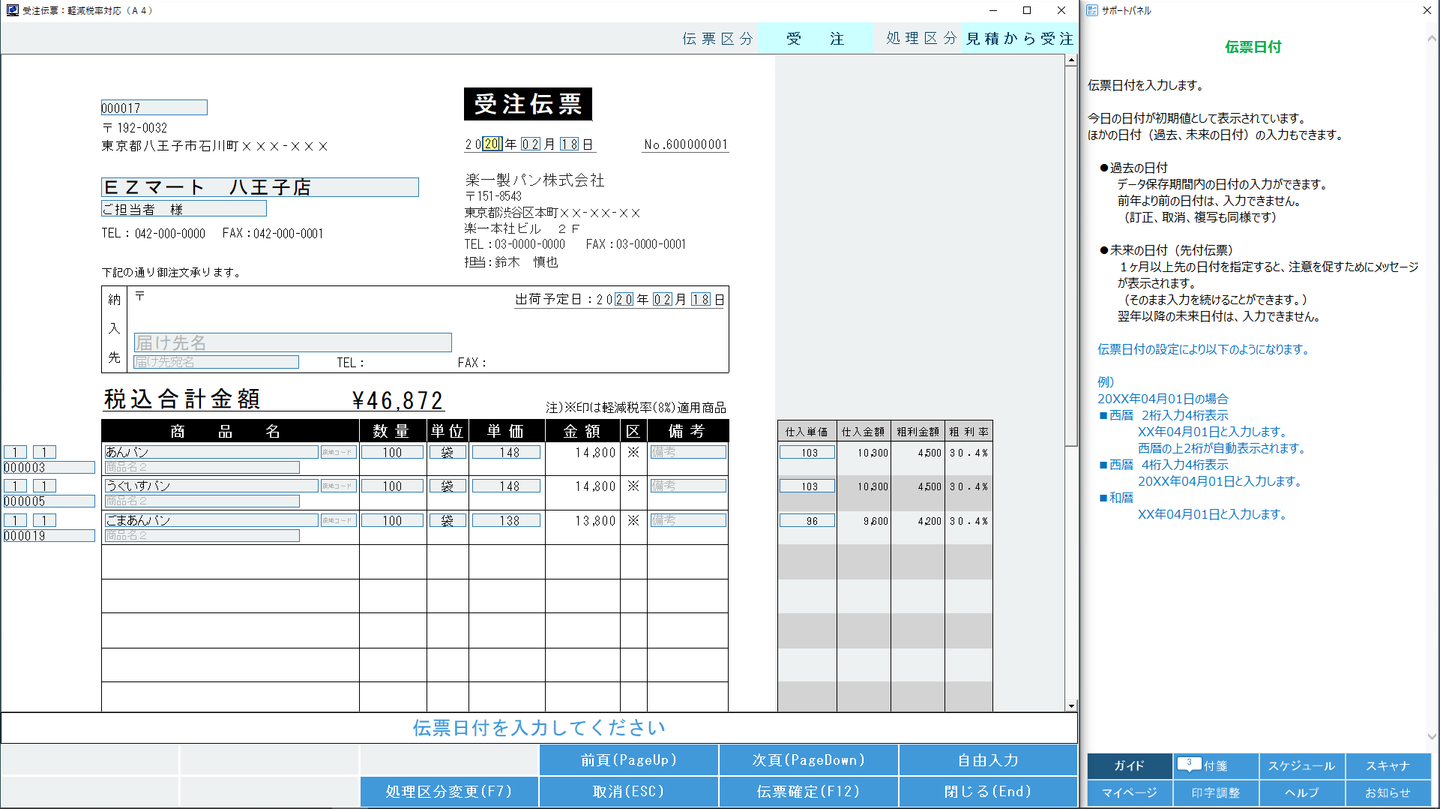Image resolution: width=1440 pixels, height=809 pixels.
Task: Click the 取消(ESC) button
Action: pyautogui.click(x=628, y=791)
